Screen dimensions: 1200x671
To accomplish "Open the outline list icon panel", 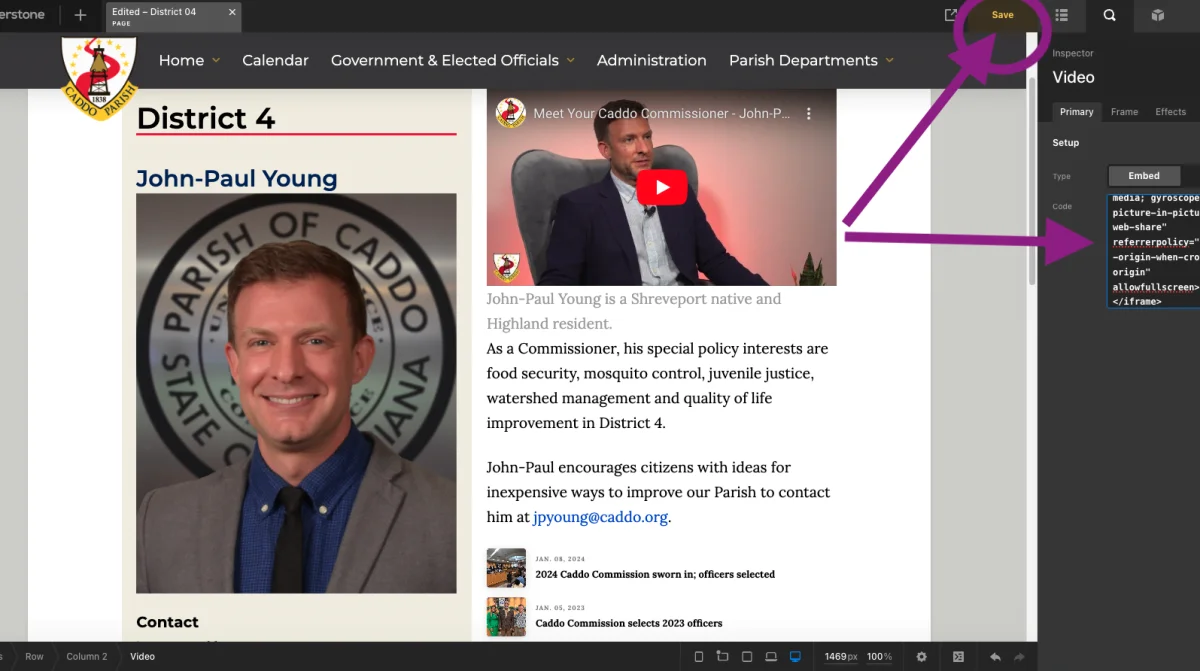I will [x=1061, y=15].
